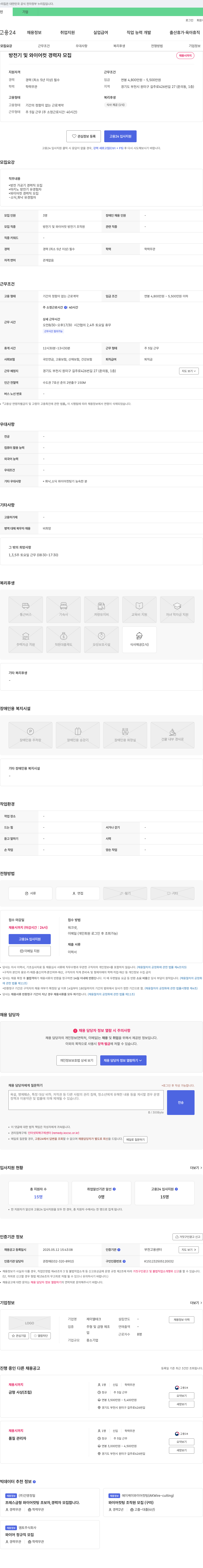
Task: Click the company LOGO thumbnail
Action: pyautogui.click(x=29, y=1323)
